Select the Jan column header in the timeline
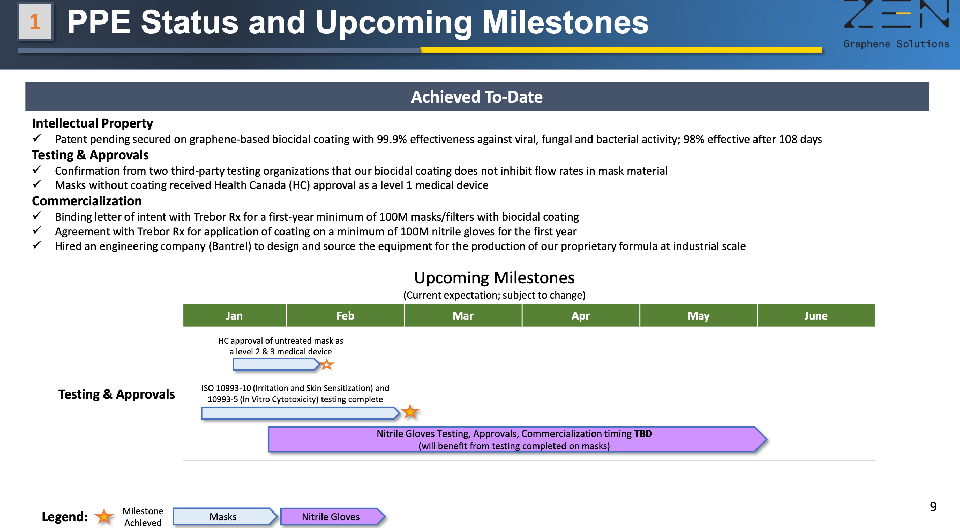This screenshot has width=960, height=528. point(234,316)
